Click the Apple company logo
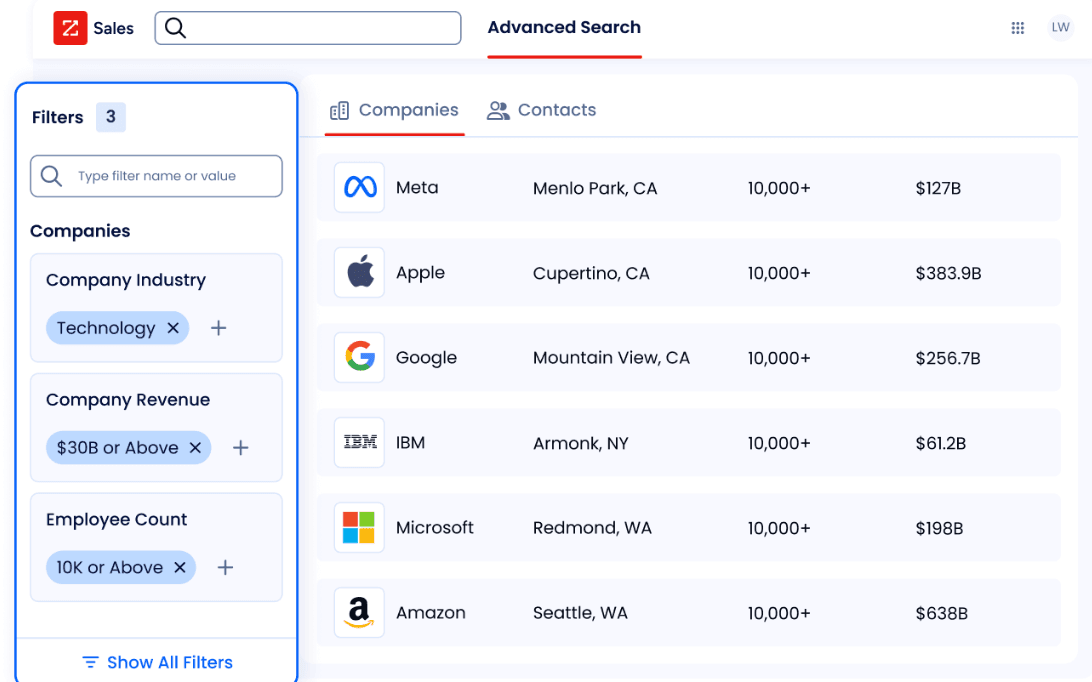1092x682 pixels. tap(359, 272)
